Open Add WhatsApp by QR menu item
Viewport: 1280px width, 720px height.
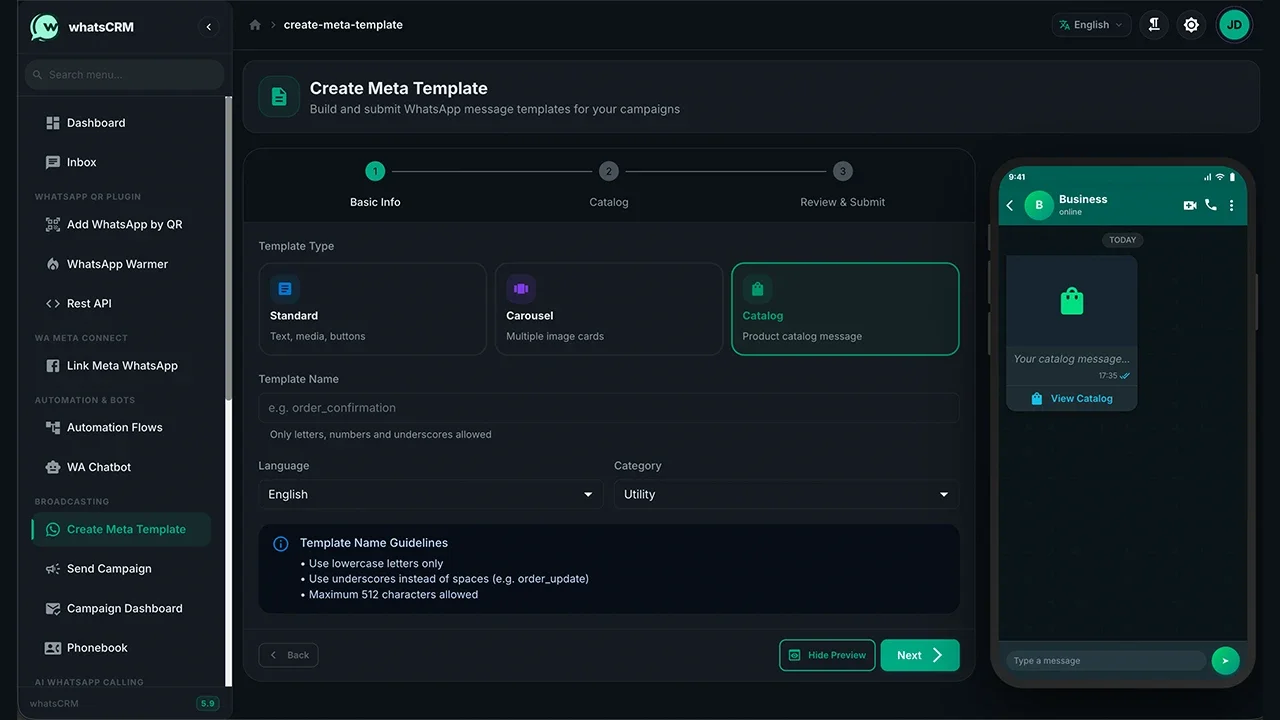point(122,225)
